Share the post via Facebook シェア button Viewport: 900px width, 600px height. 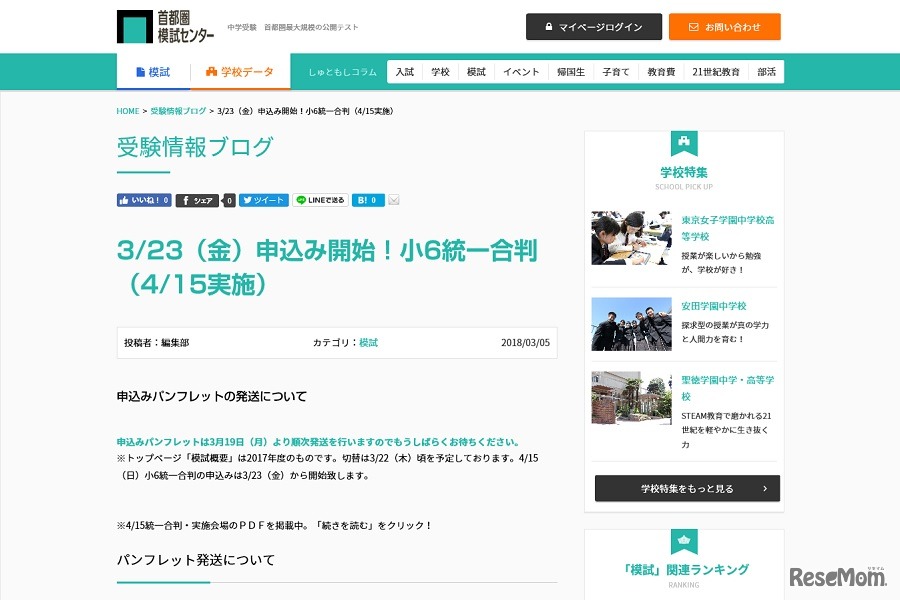[198, 200]
